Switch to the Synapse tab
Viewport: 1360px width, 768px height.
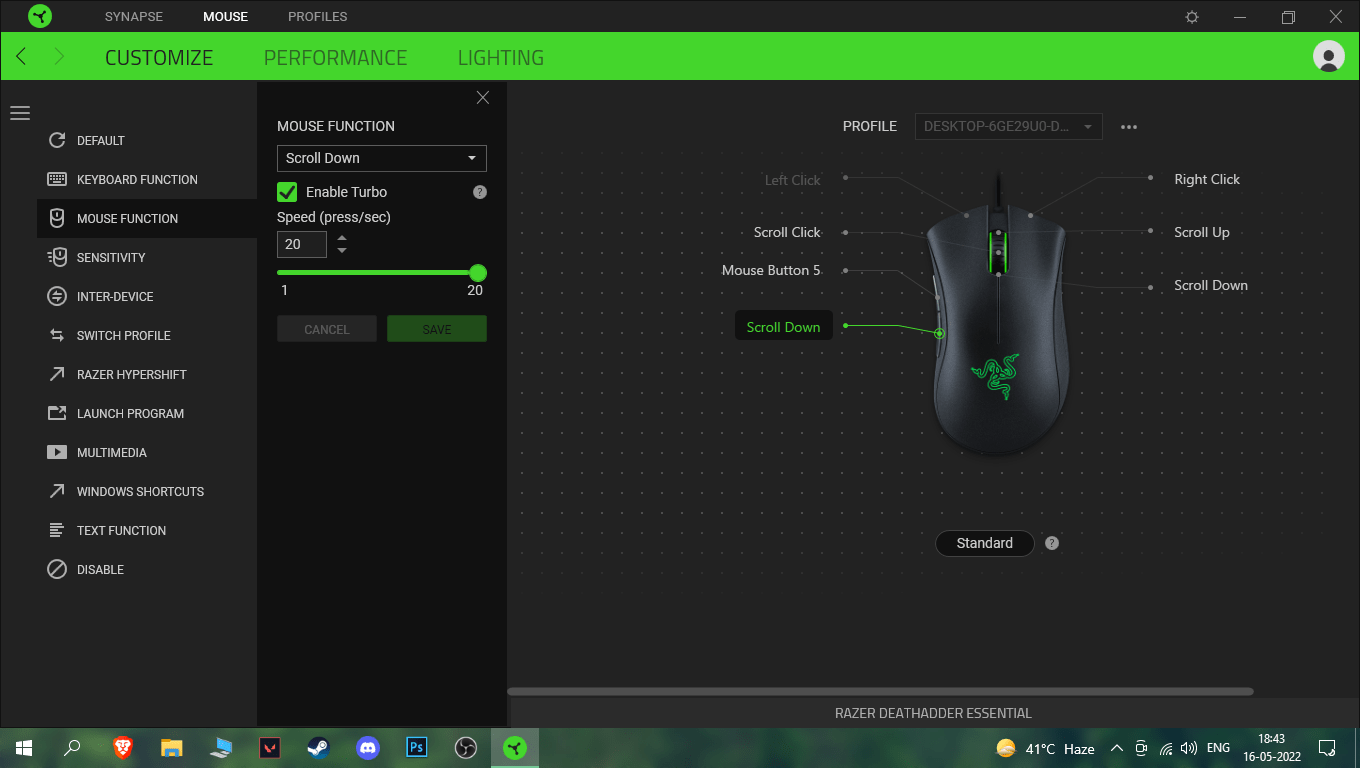point(133,17)
